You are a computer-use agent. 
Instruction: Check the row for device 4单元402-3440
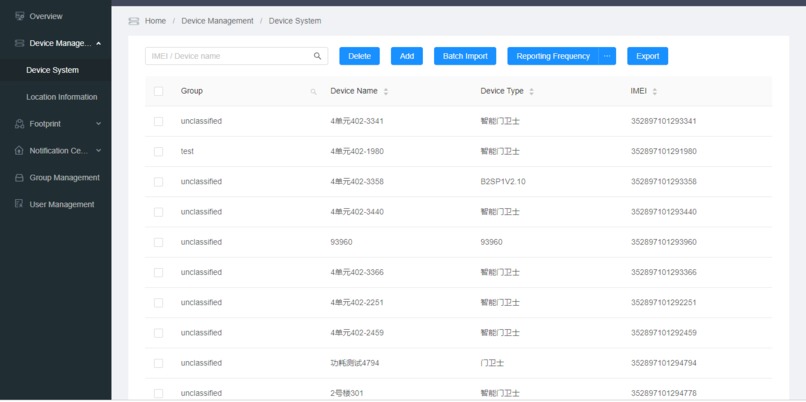coord(158,212)
